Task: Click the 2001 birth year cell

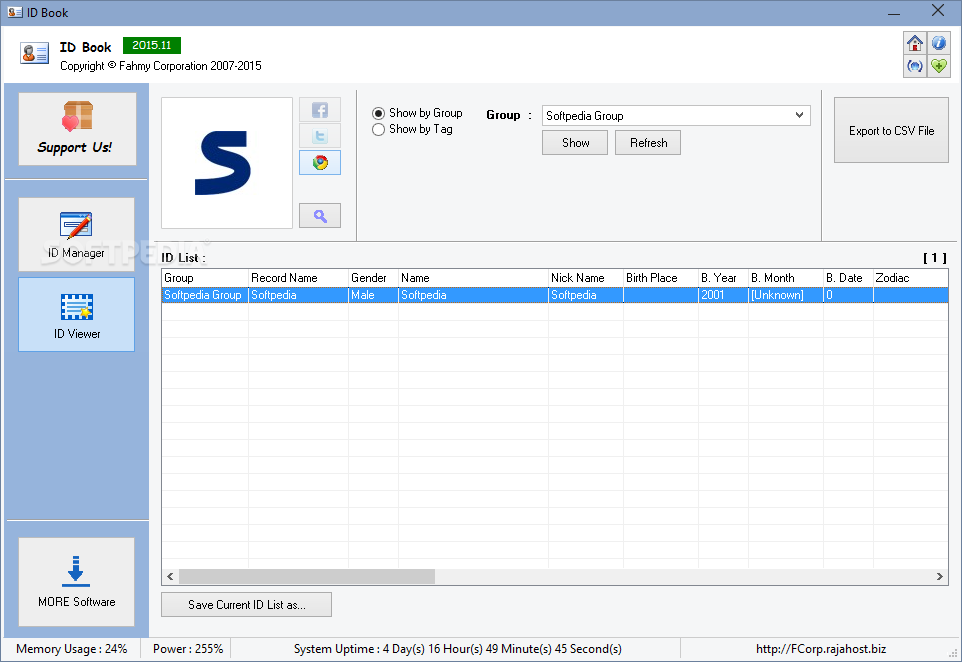Action: (723, 295)
